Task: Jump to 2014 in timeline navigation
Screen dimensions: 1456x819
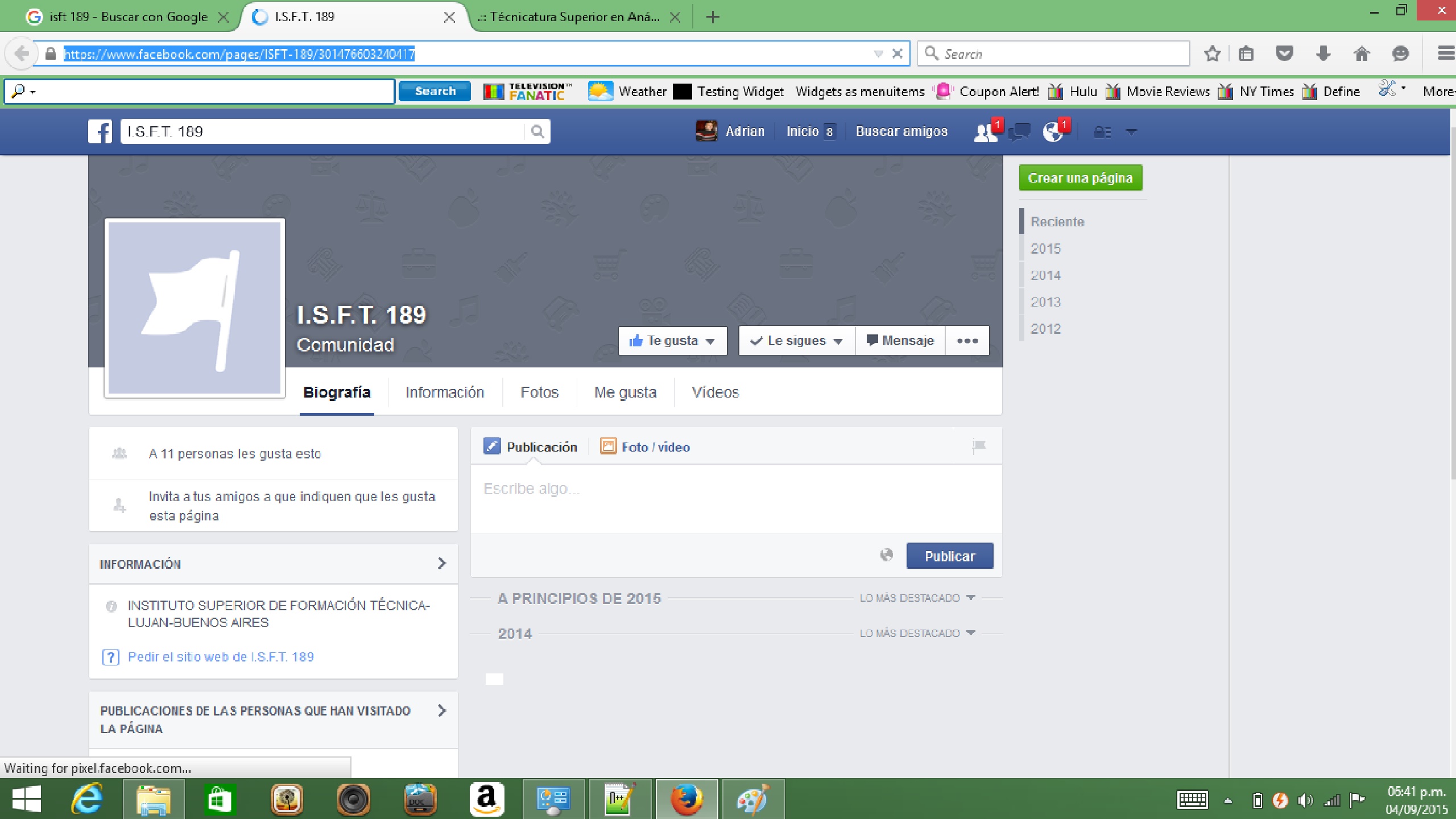Action: click(x=1045, y=275)
